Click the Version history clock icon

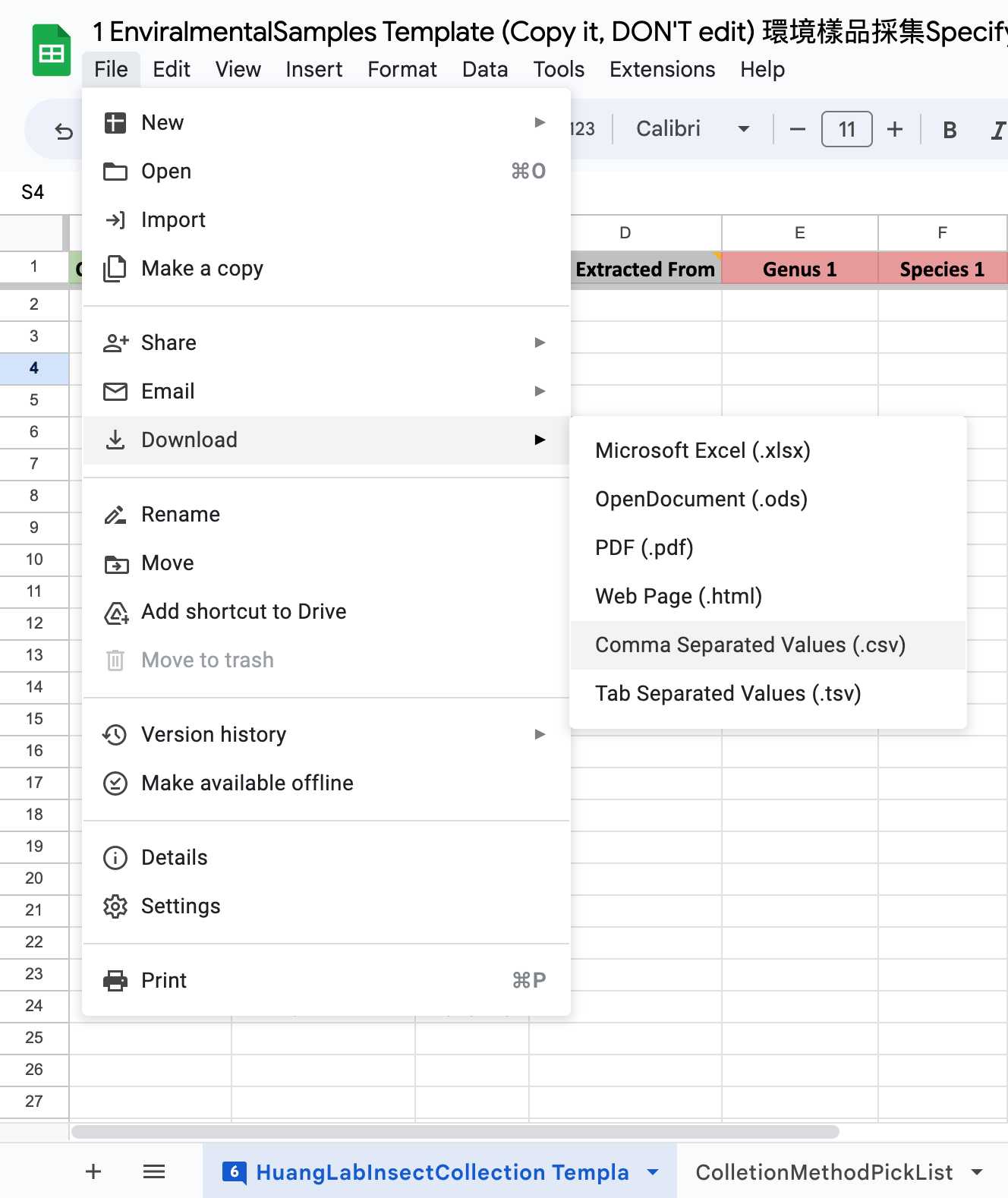coord(115,734)
